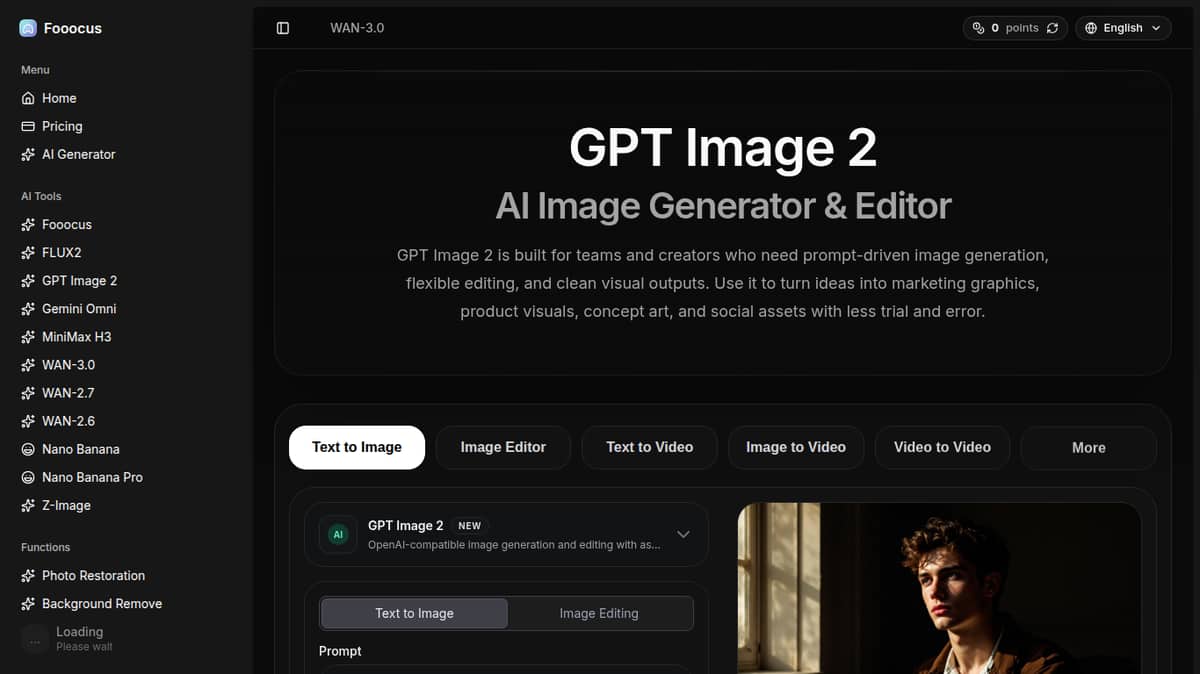
Task: Click the AI Tools section label
Action: coord(41,196)
